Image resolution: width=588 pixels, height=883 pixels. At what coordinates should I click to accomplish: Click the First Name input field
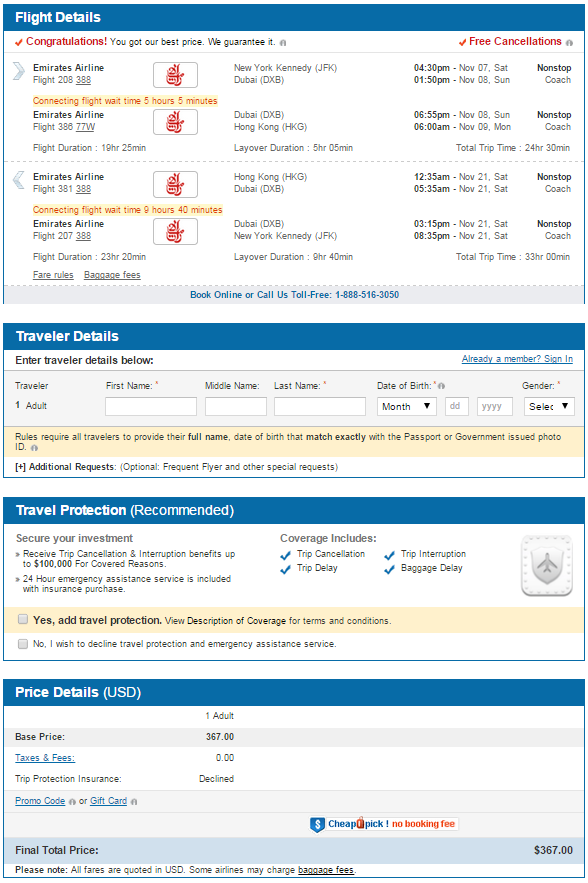point(151,407)
